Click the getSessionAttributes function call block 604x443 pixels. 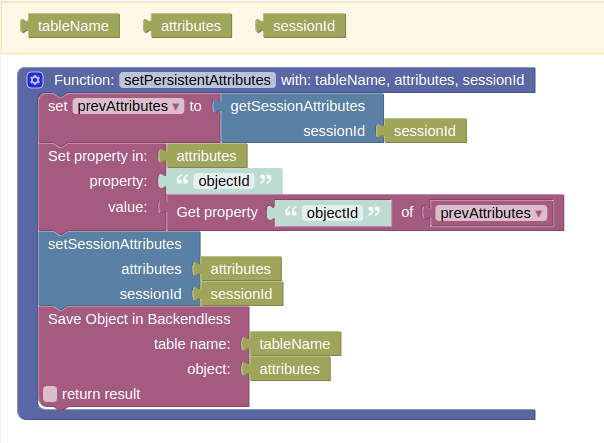point(298,106)
